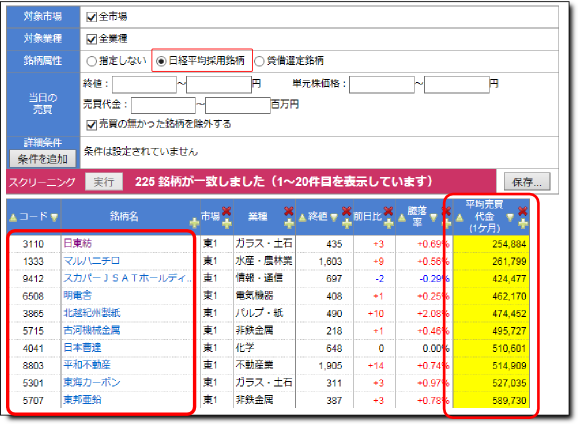Remove 終値 column with red X
The width and height of the screenshot is (578, 424).
click(x=347, y=211)
